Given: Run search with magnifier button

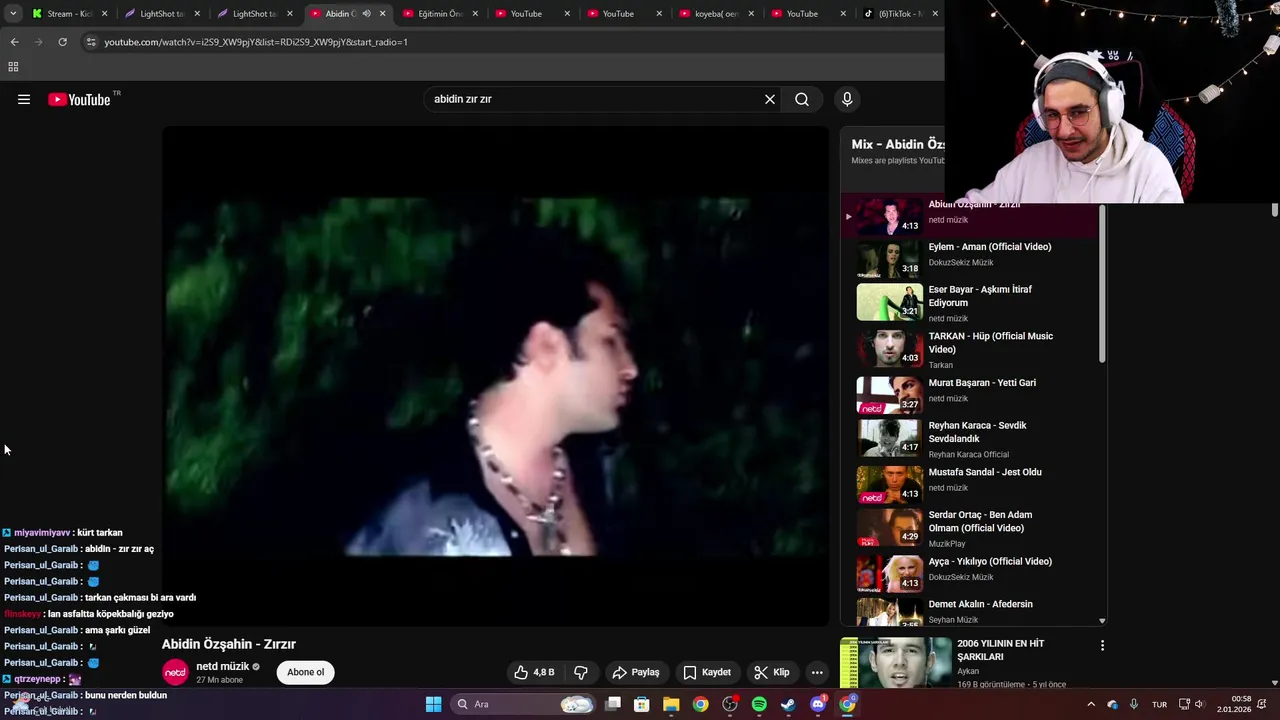Looking at the screenshot, I should click(802, 99).
